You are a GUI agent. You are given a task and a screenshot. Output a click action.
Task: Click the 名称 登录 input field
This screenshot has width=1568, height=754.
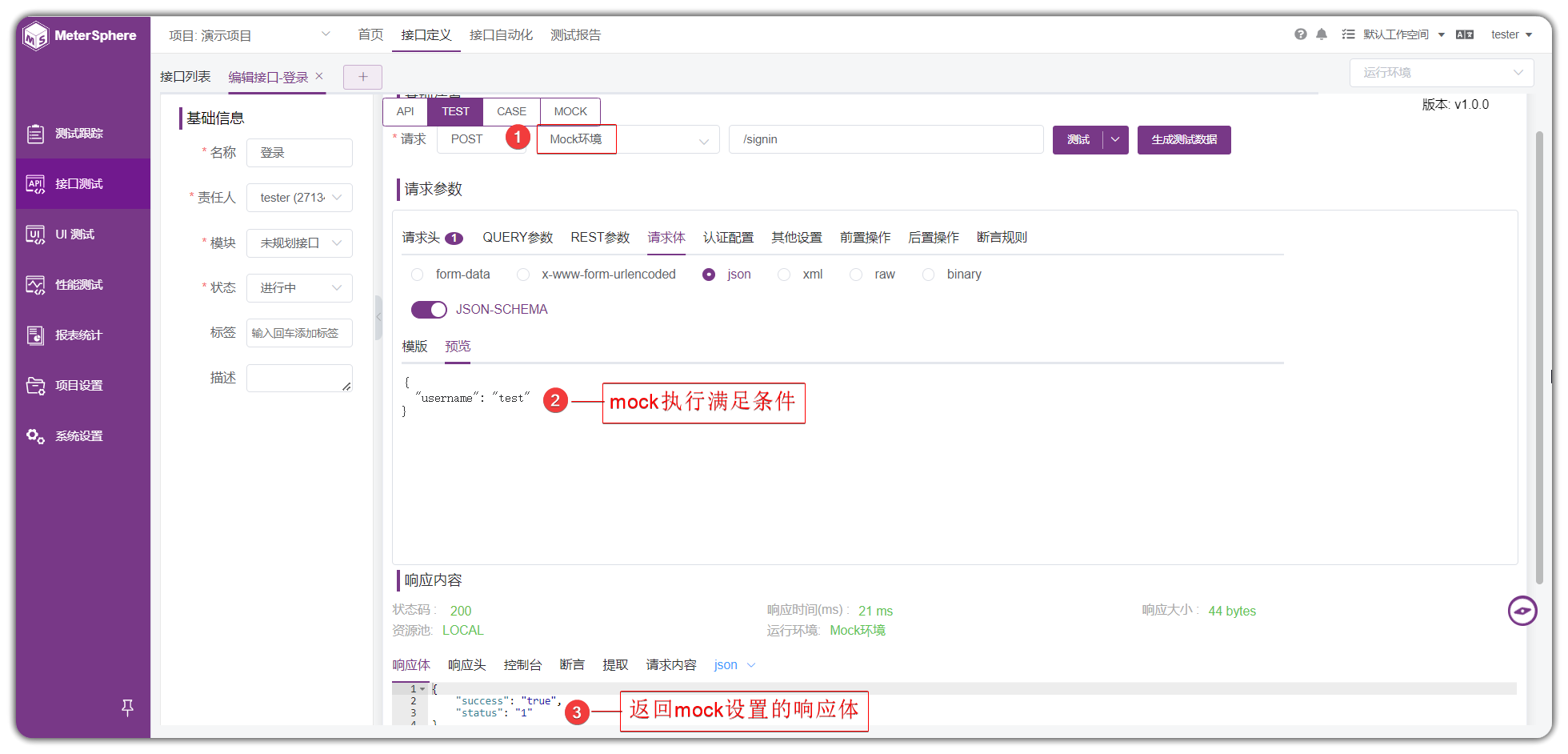[x=299, y=153]
